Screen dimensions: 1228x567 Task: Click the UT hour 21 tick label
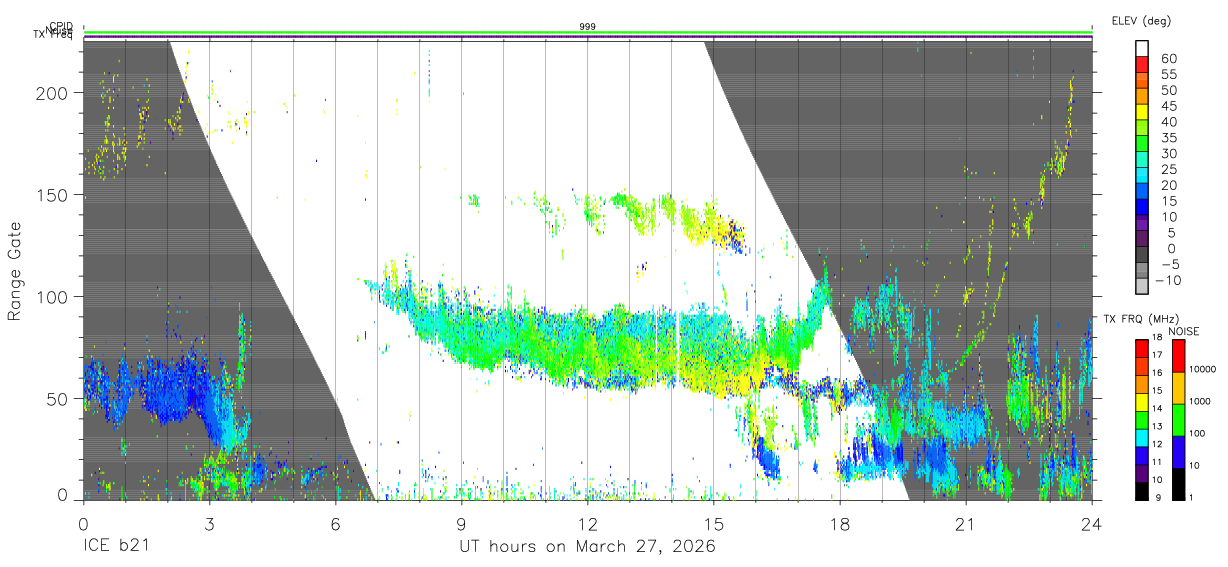966,523
